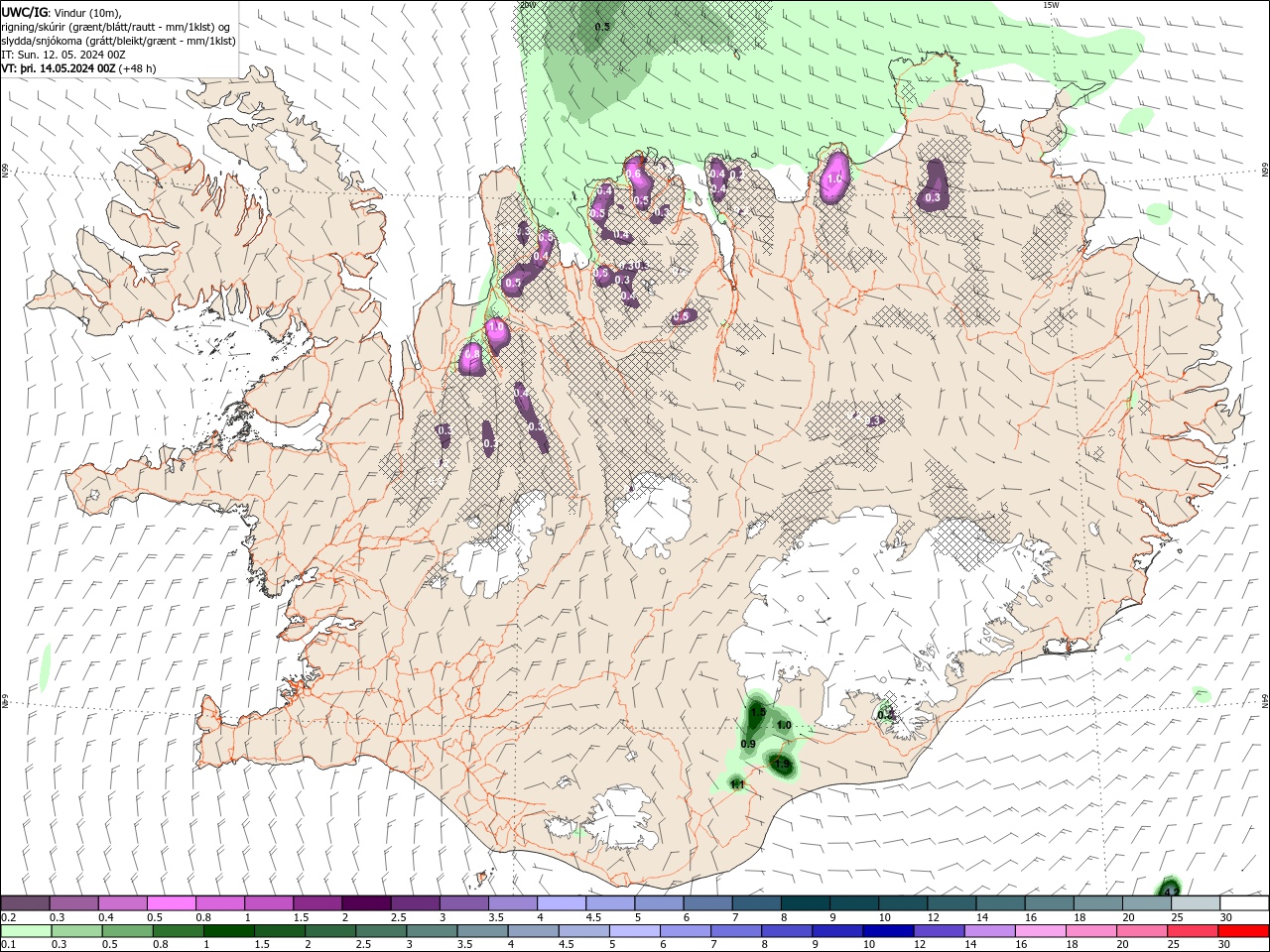The image size is (1270, 952).
Task: Click the "15W" longitude label
Action: click(x=1051, y=5)
